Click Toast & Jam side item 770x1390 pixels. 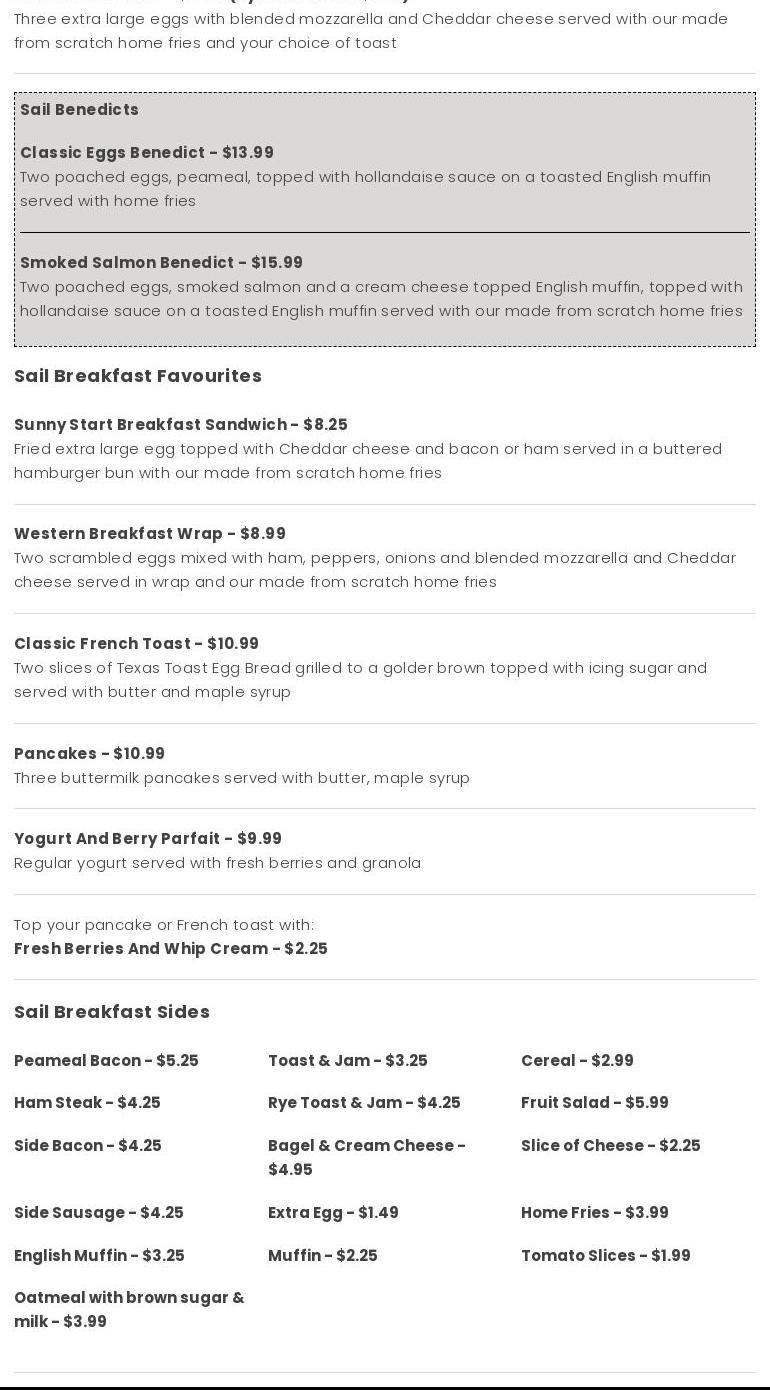(x=347, y=1061)
